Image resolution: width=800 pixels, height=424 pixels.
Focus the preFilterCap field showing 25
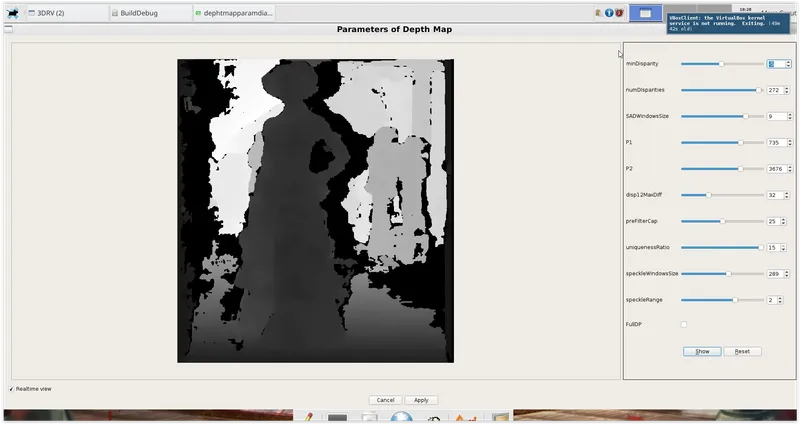[x=773, y=221]
